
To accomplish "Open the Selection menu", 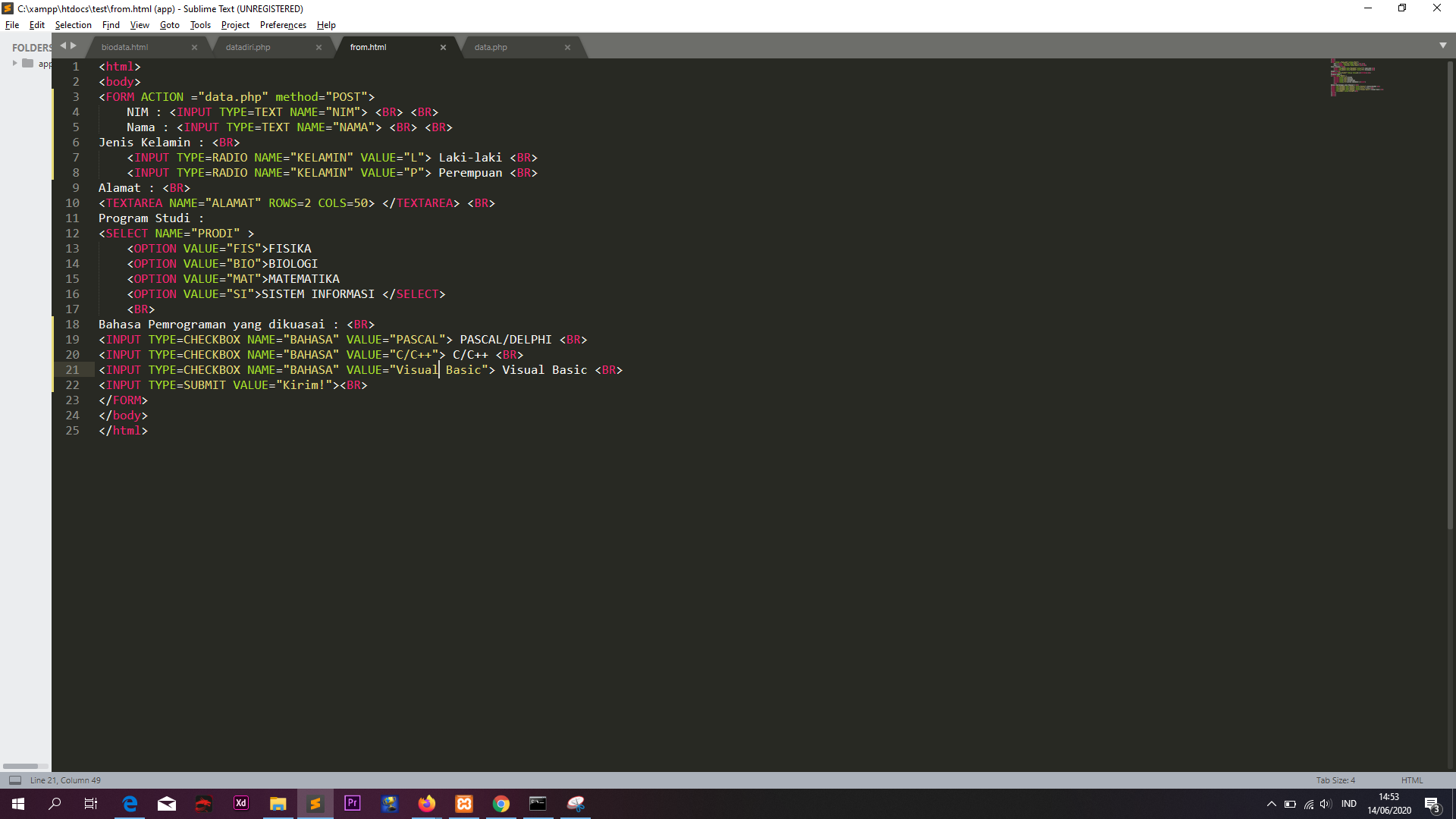I will [x=73, y=25].
